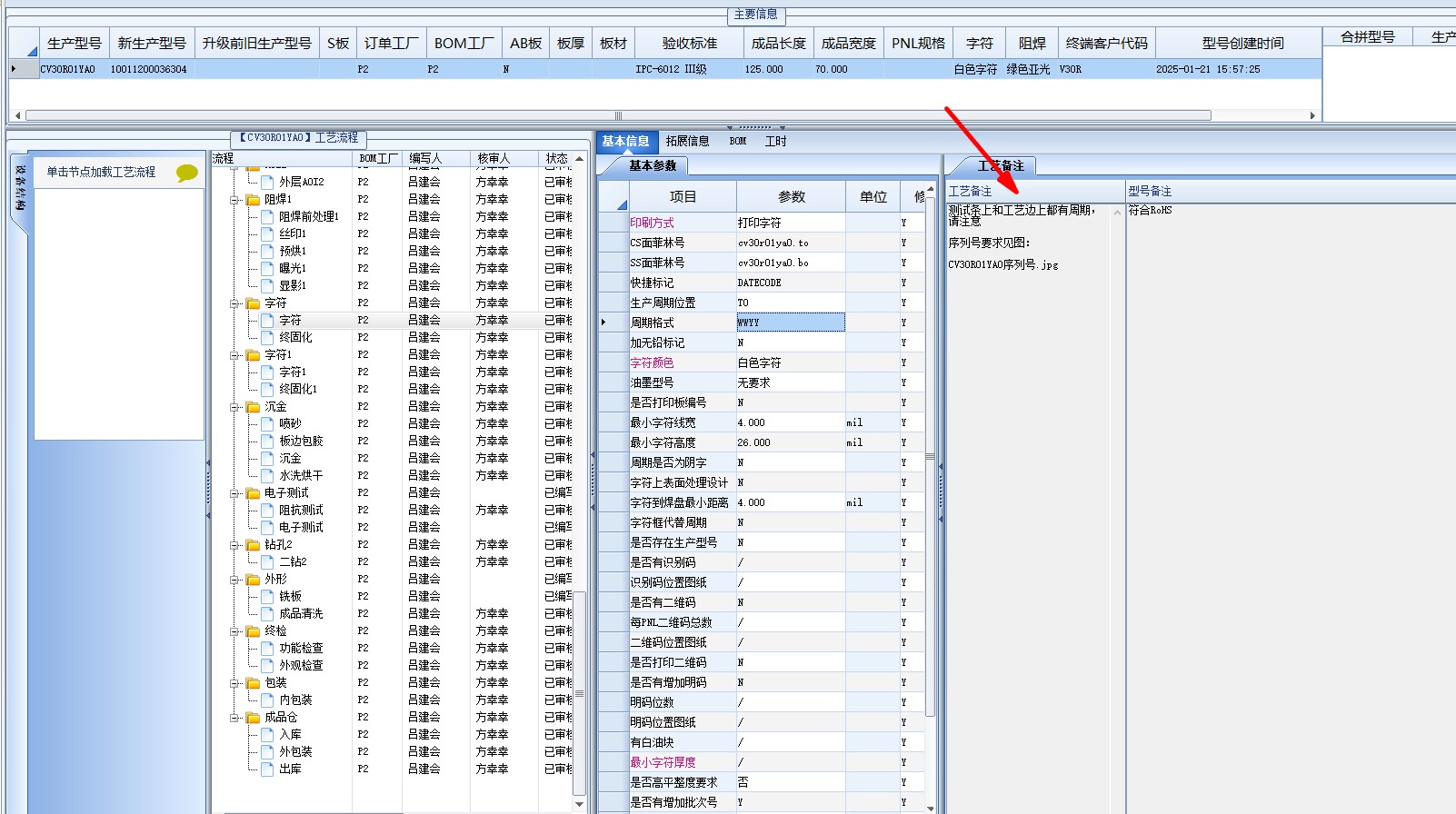Viewport: 1456px width, 814px height.
Task: Select the 工艺备注 tab
Action: 1001,165
